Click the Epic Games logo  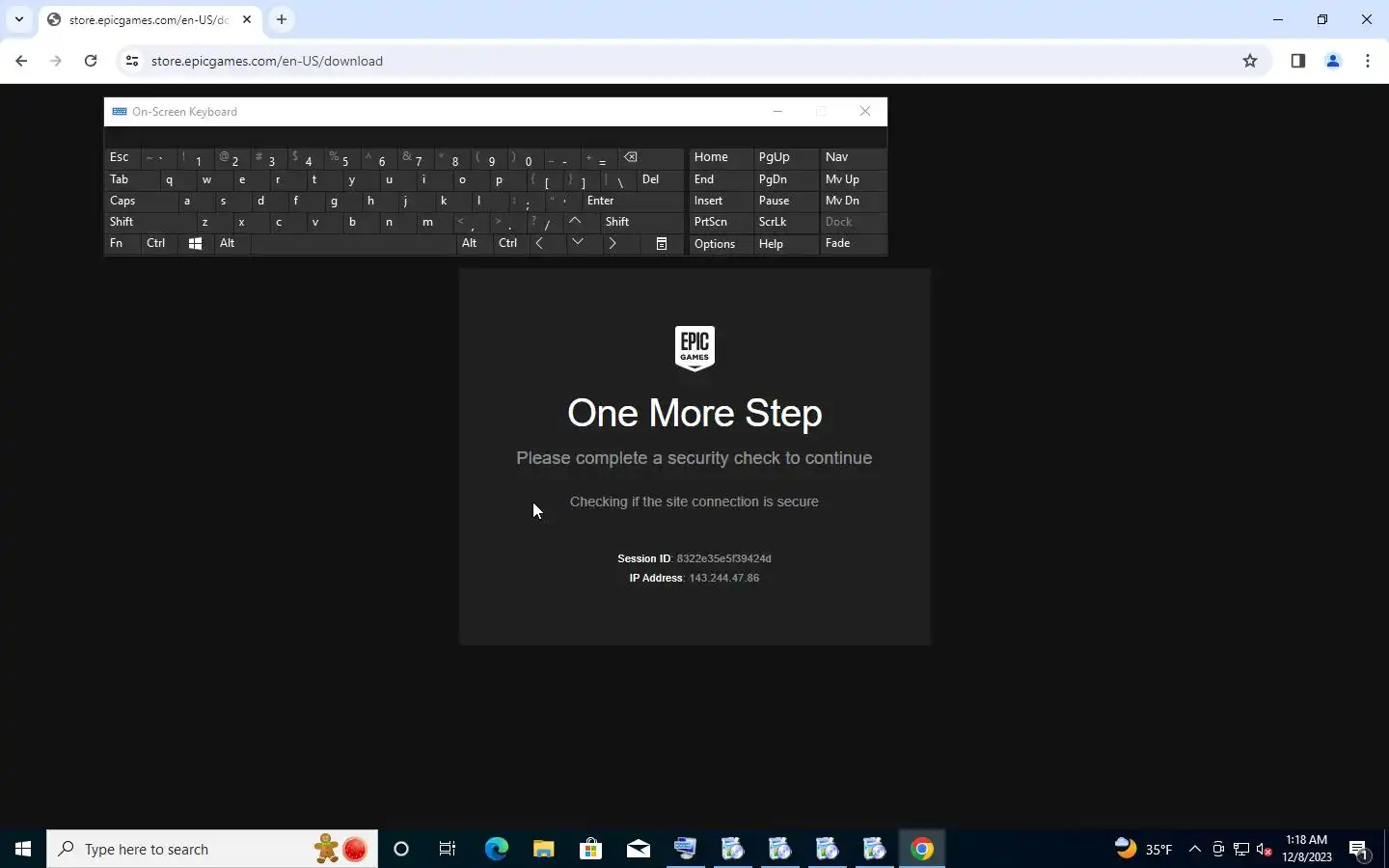[x=694, y=348]
